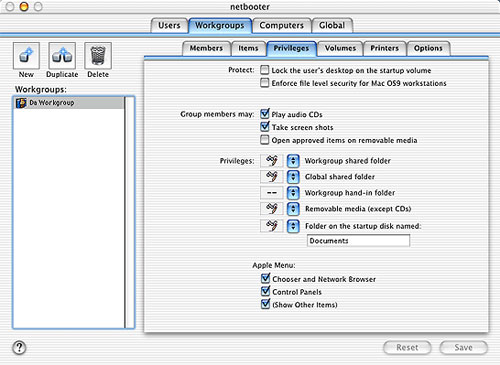Select the Privileges tab
The width and height of the screenshot is (500, 365).
click(x=291, y=48)
